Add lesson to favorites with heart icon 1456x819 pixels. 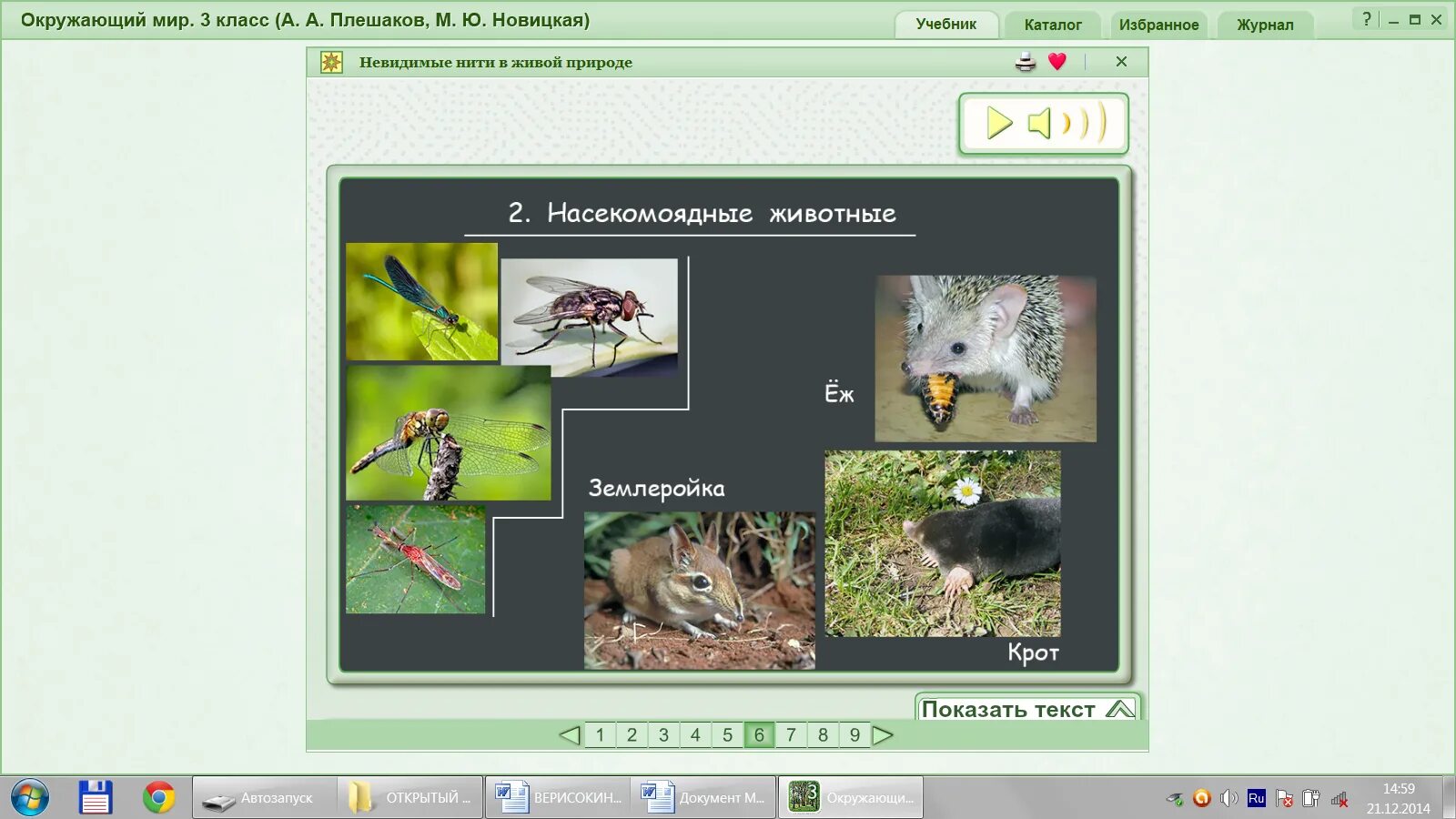coord(1057,62)
